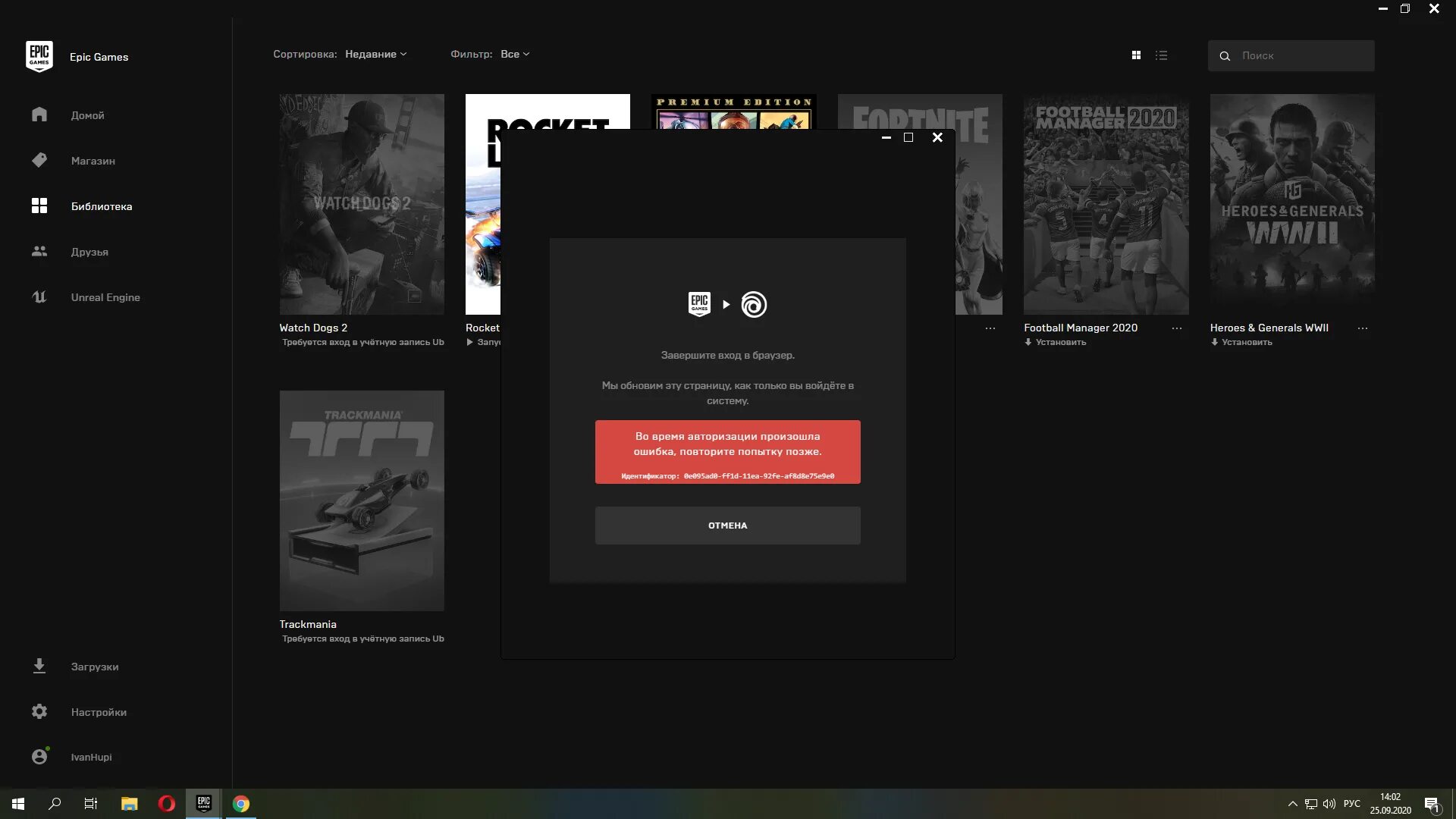The height and width of the screenshot is (819, 1456).
Task: Open the IvanHupi account menu
Action: [91, 757]
